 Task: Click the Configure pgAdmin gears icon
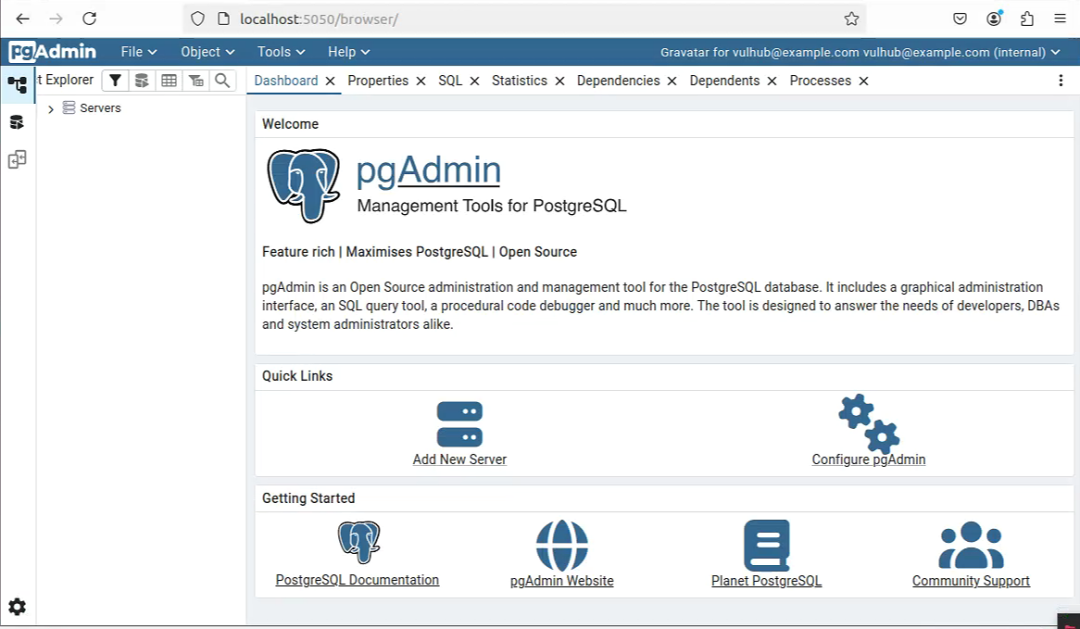tap(869, 423)
